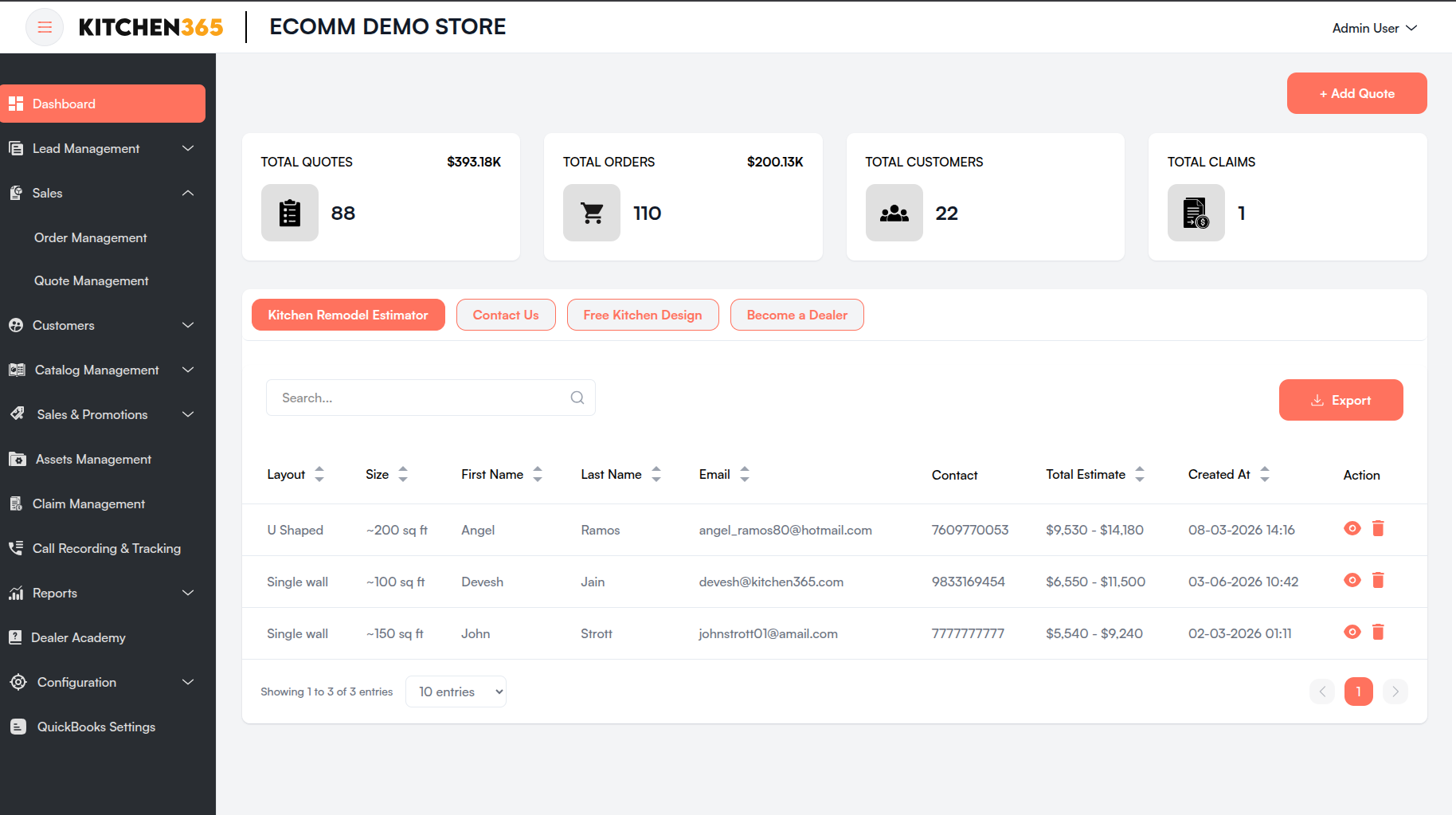The width and height of the screenshot is (1456, 815).
Task: Click the Total Claims document icon
Action: [1196, 213]
